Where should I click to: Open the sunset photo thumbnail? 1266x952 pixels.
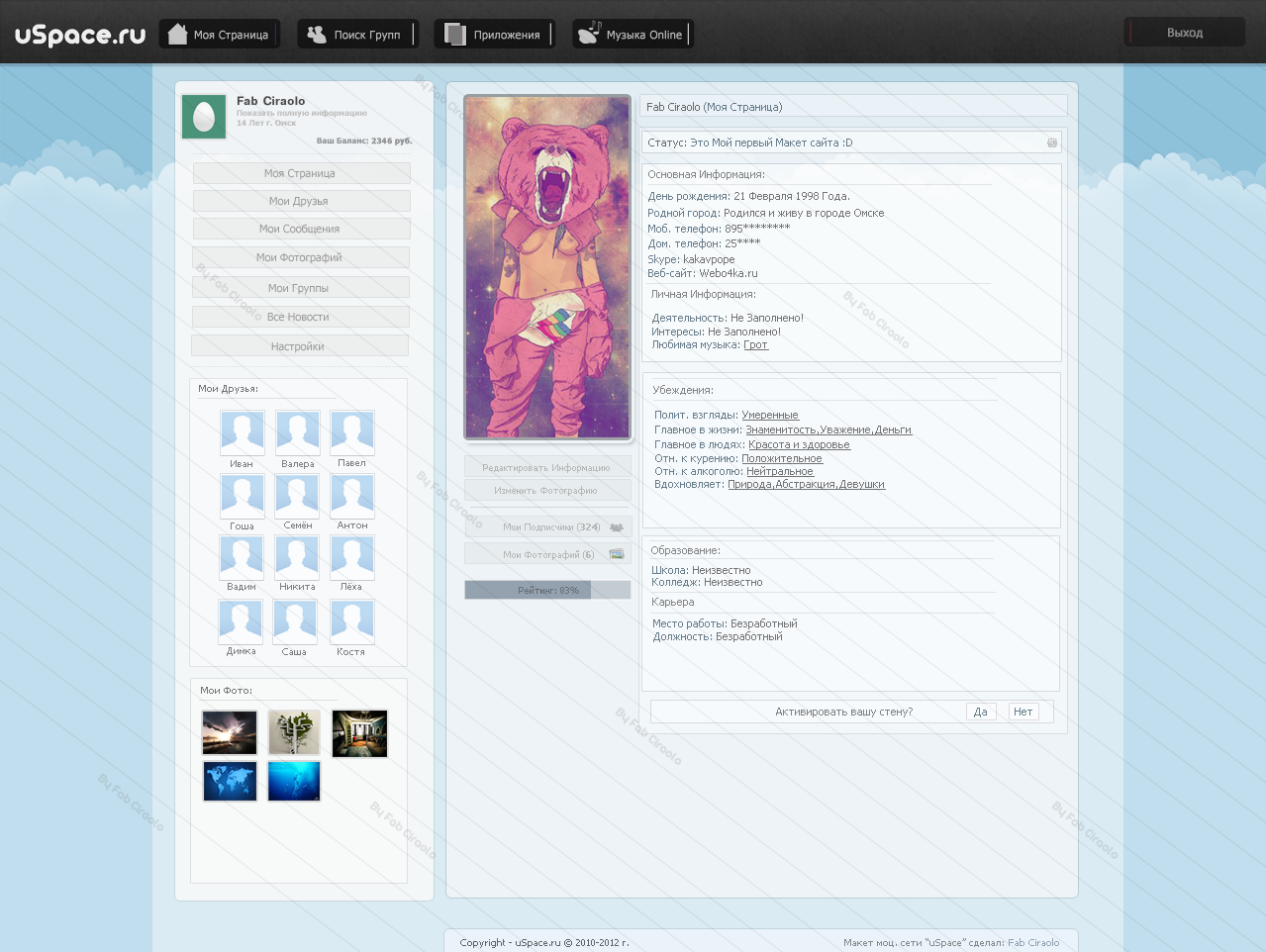(230, 733)
